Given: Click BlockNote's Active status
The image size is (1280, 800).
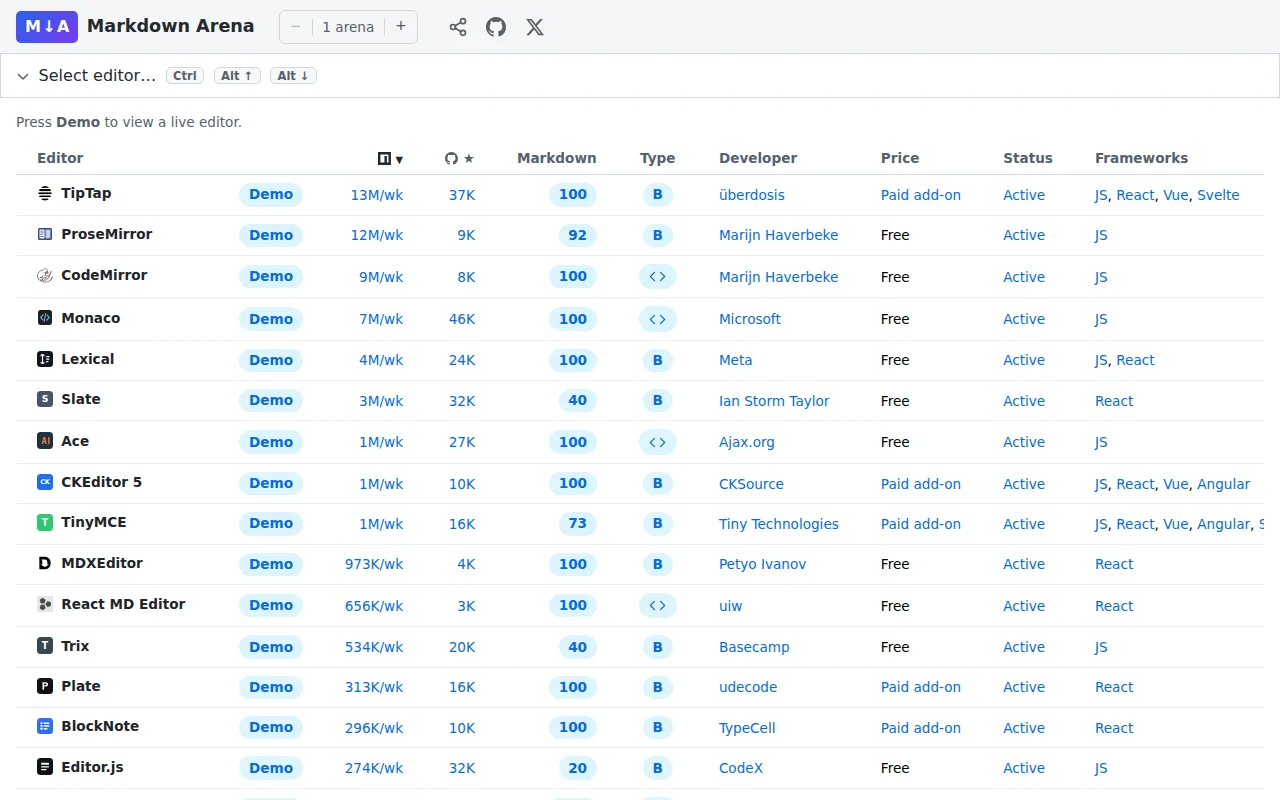Looking at the screenshot, I should click(1024, 728).
